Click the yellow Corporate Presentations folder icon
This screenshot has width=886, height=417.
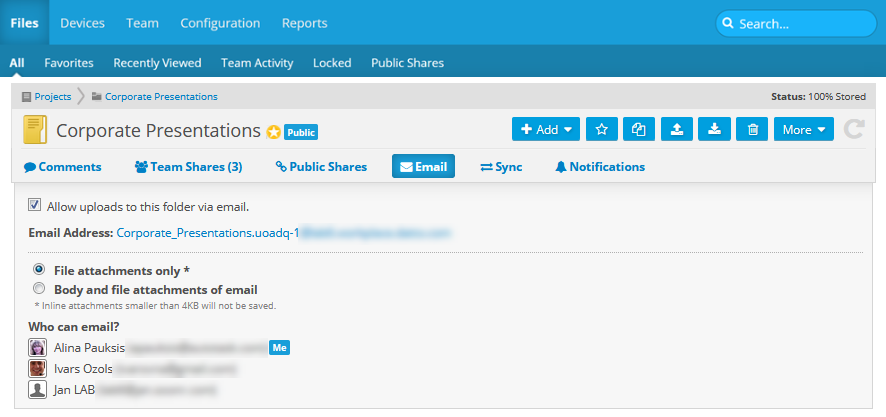pos(35,131)
